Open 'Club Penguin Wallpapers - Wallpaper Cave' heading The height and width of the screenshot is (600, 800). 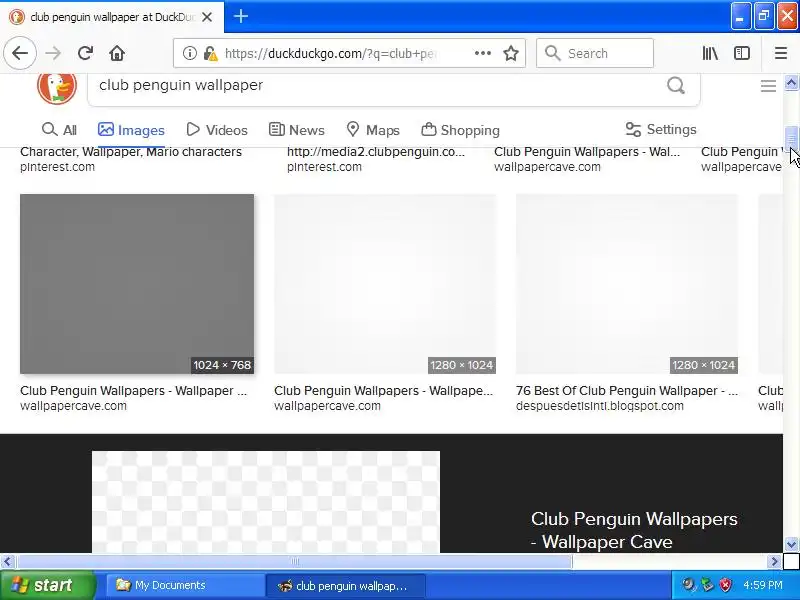(634, 530)
